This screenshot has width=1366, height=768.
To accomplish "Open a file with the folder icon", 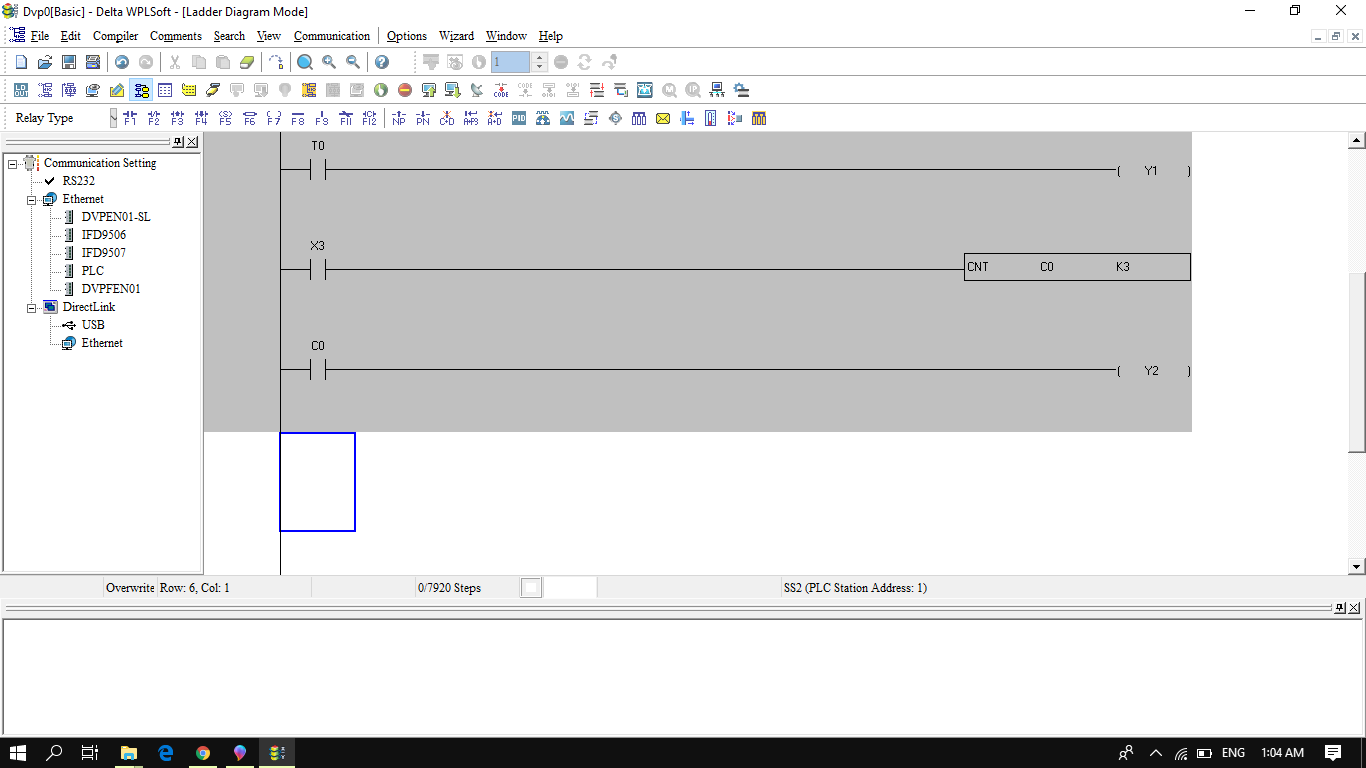I will tap(45, 62).
